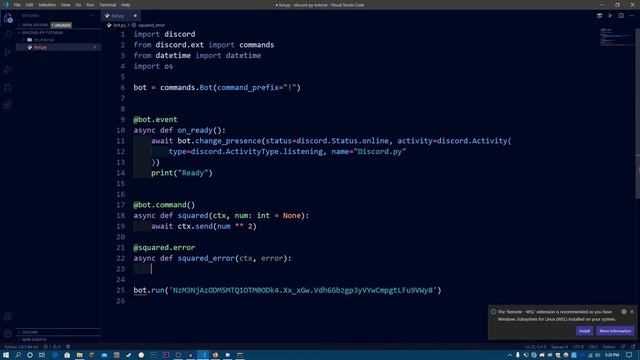Open notifications bell in status bar
The width and height of the screenshot is (640, 360).
(x=633, y=347)
